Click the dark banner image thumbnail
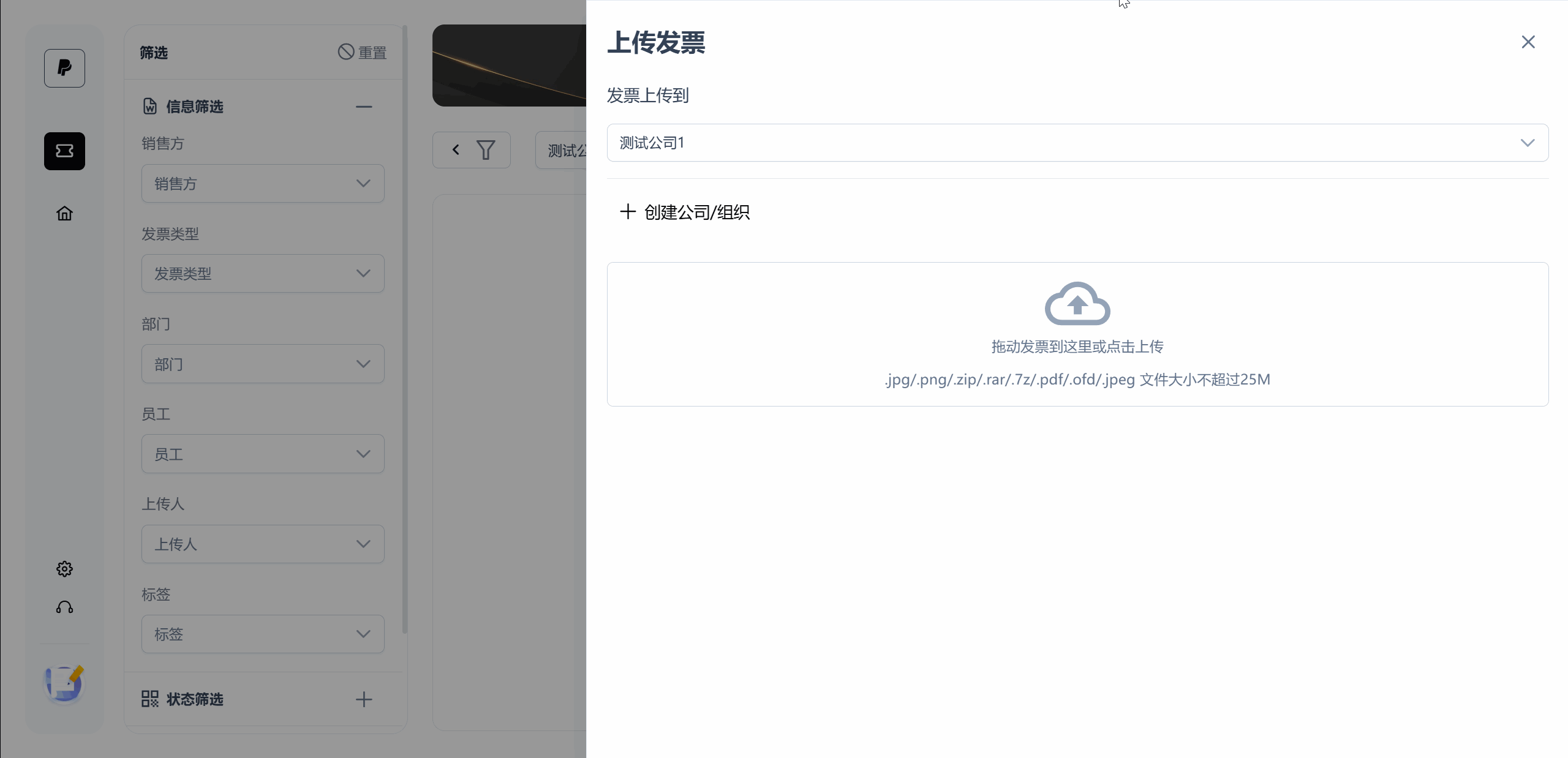 point(509,66)
